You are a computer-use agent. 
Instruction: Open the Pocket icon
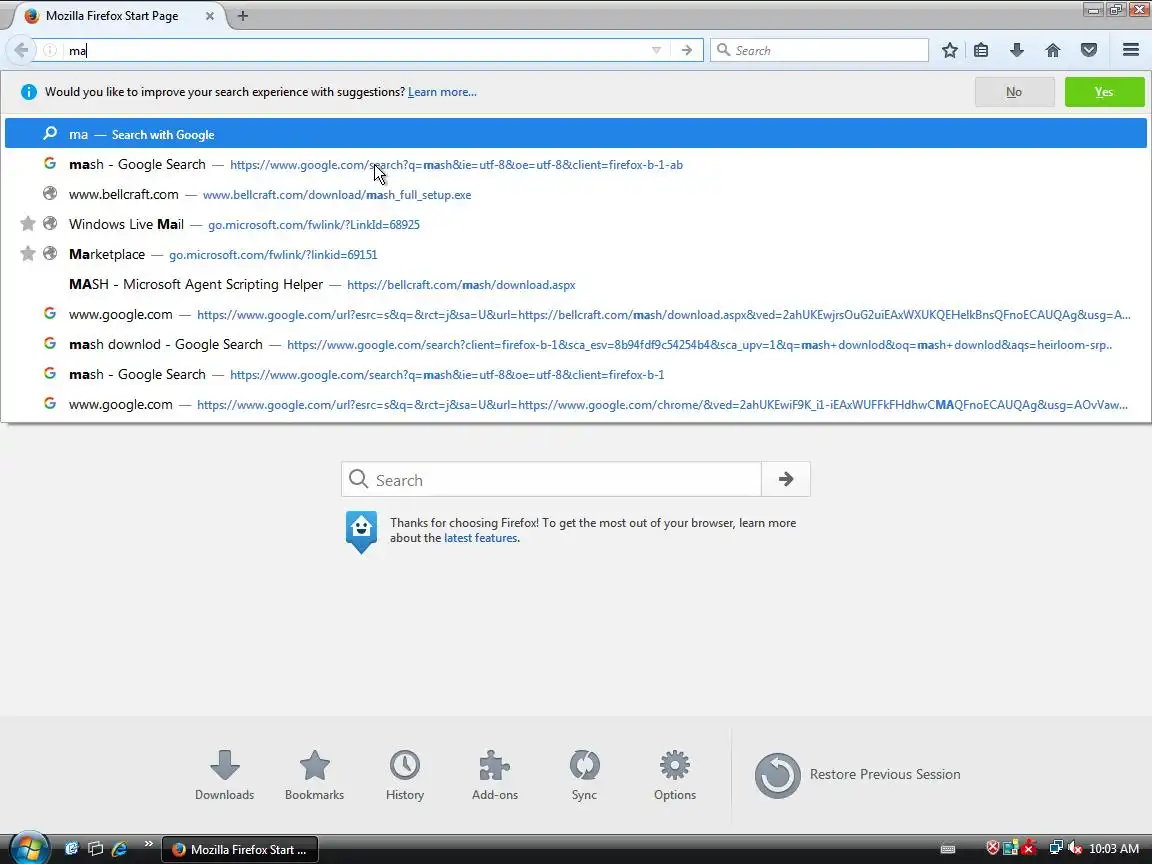(x=1089, y=50)
